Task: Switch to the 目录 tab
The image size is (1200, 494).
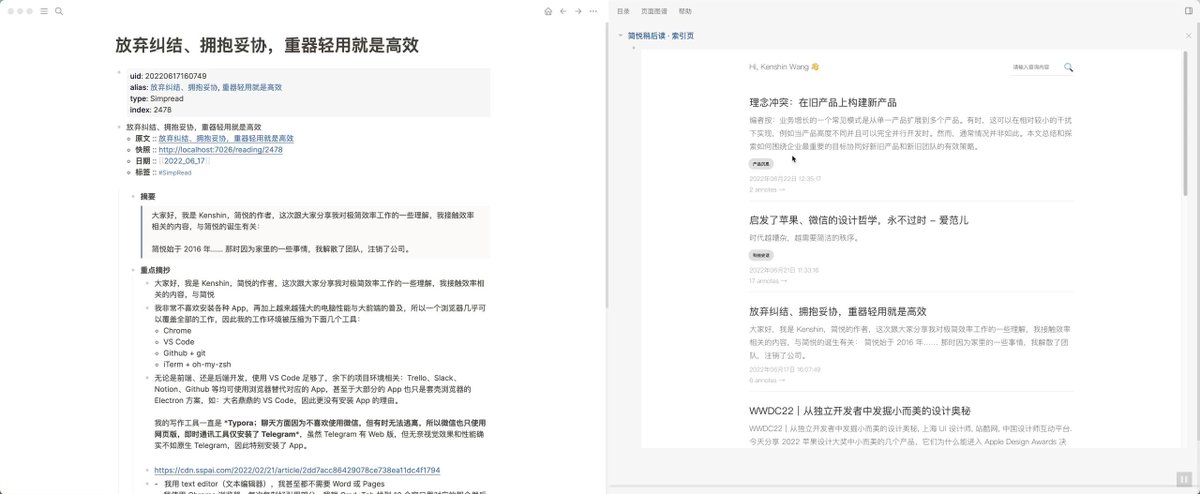Action: (623, 11)
